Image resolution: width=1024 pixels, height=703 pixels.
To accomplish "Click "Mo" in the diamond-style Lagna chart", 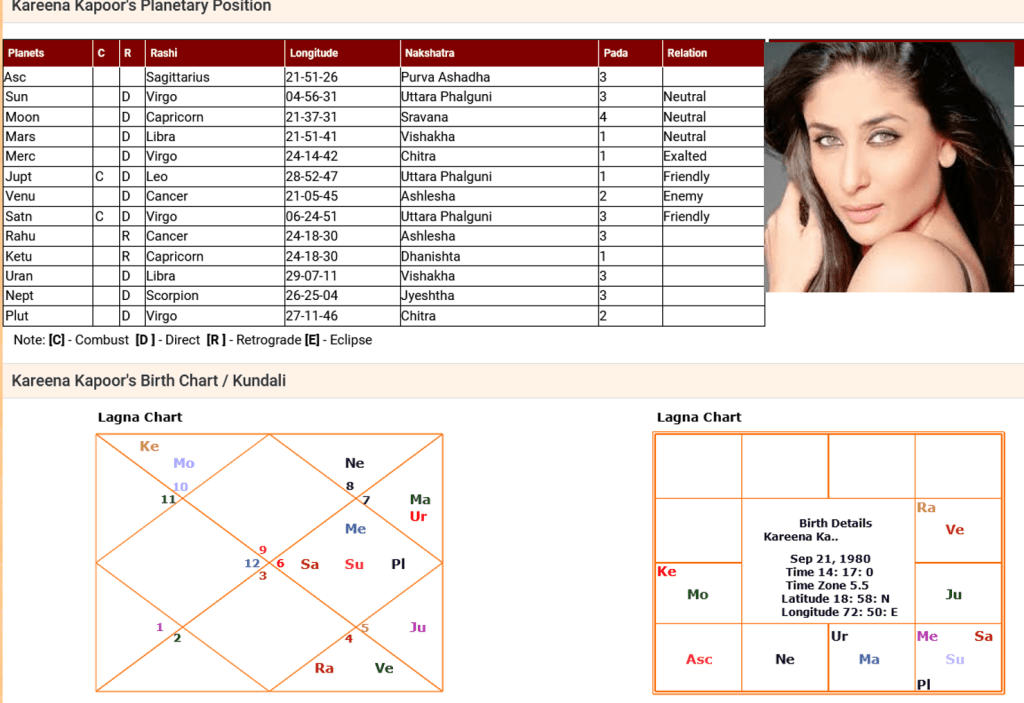I will point(183,463).
